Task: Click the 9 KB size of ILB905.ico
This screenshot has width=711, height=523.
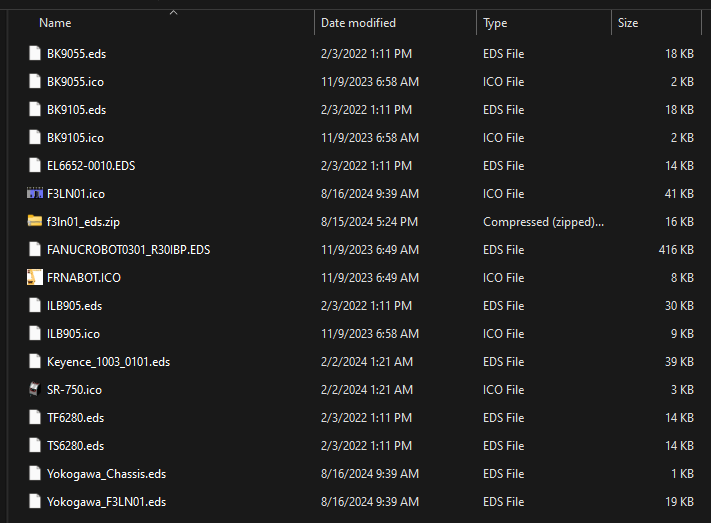Action: [682, 334]
